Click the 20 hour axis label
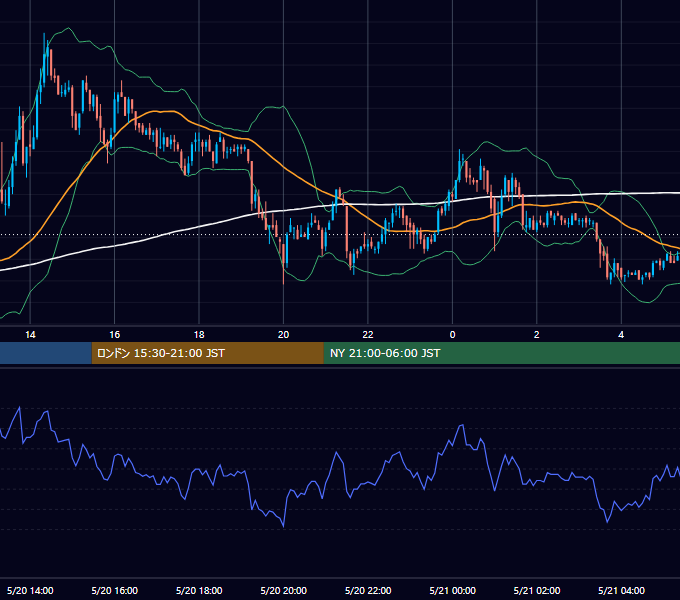 283,335
